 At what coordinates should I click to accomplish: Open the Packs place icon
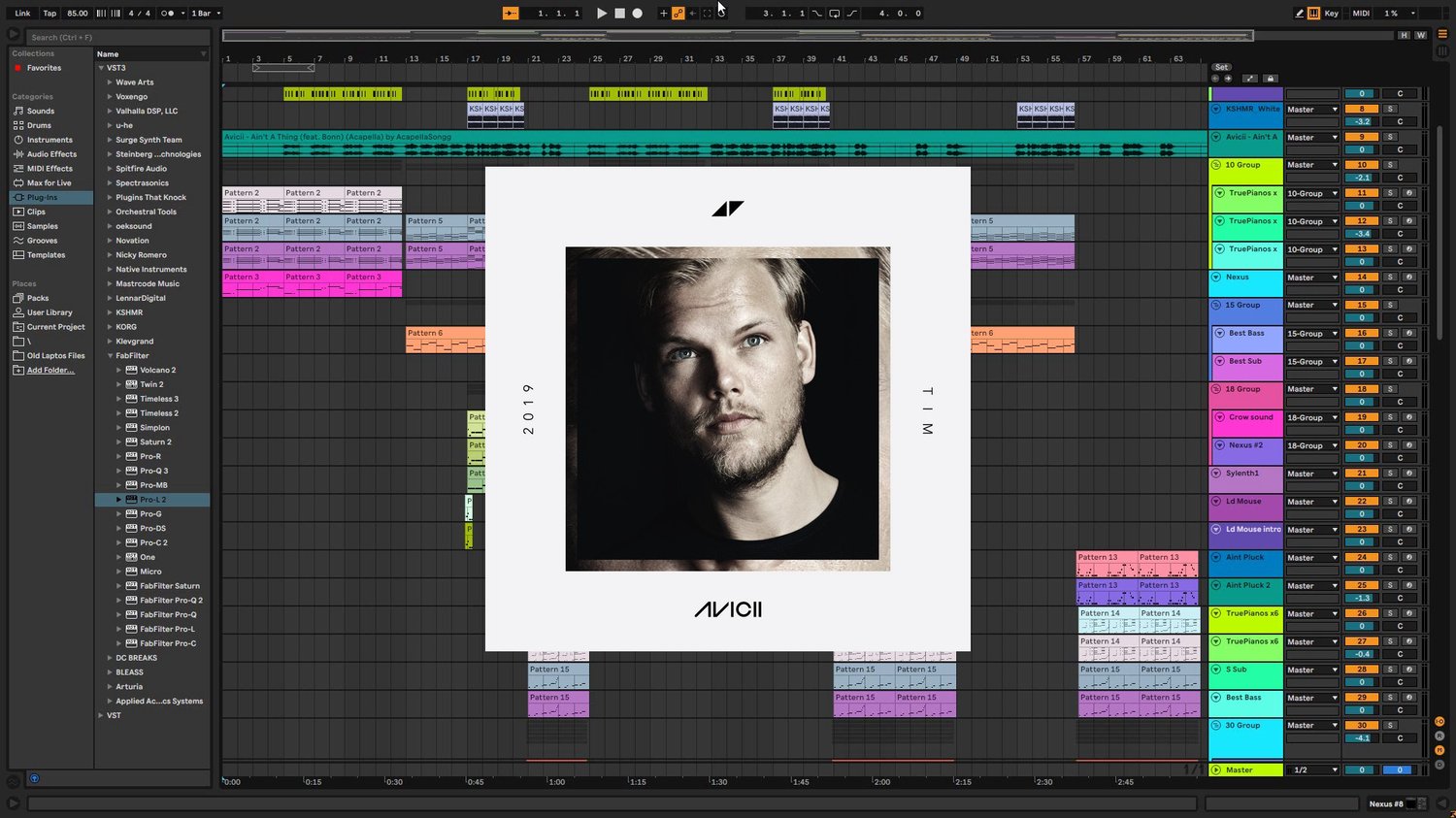coord(18,298)
